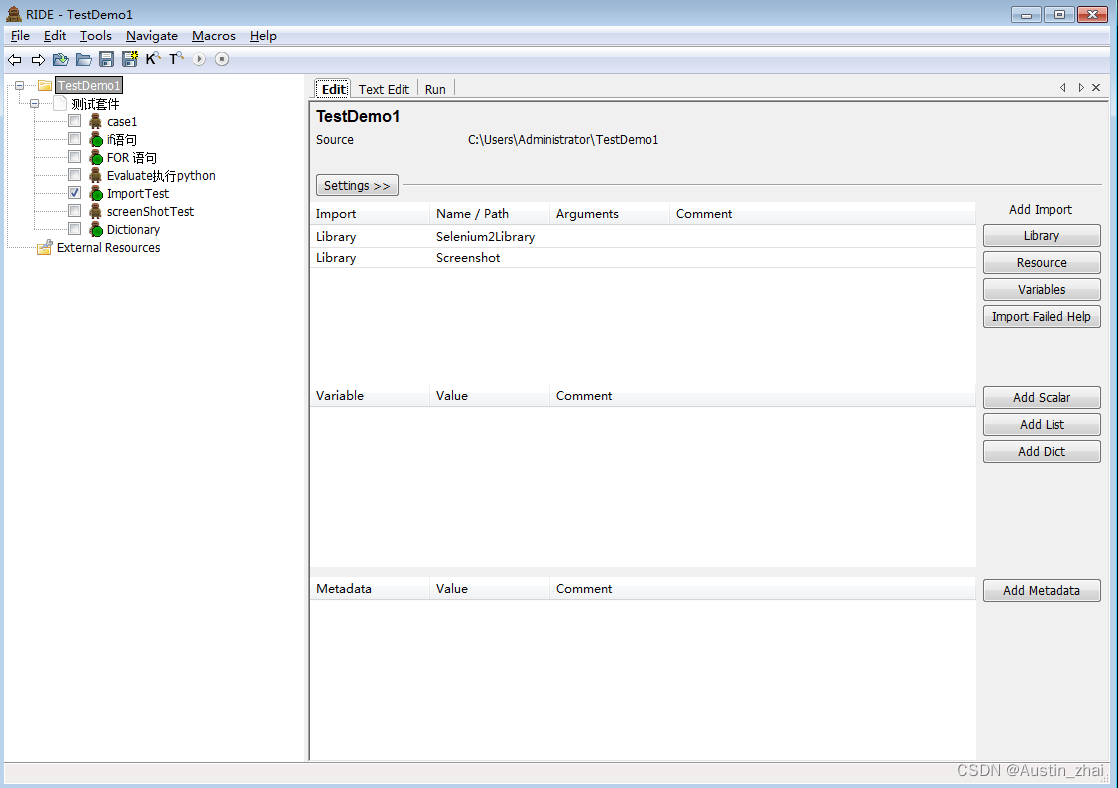Click the Add Metadata button
Image resolution: width=1118 pixels, height=788 pixels.
[x=1042, y=590]
